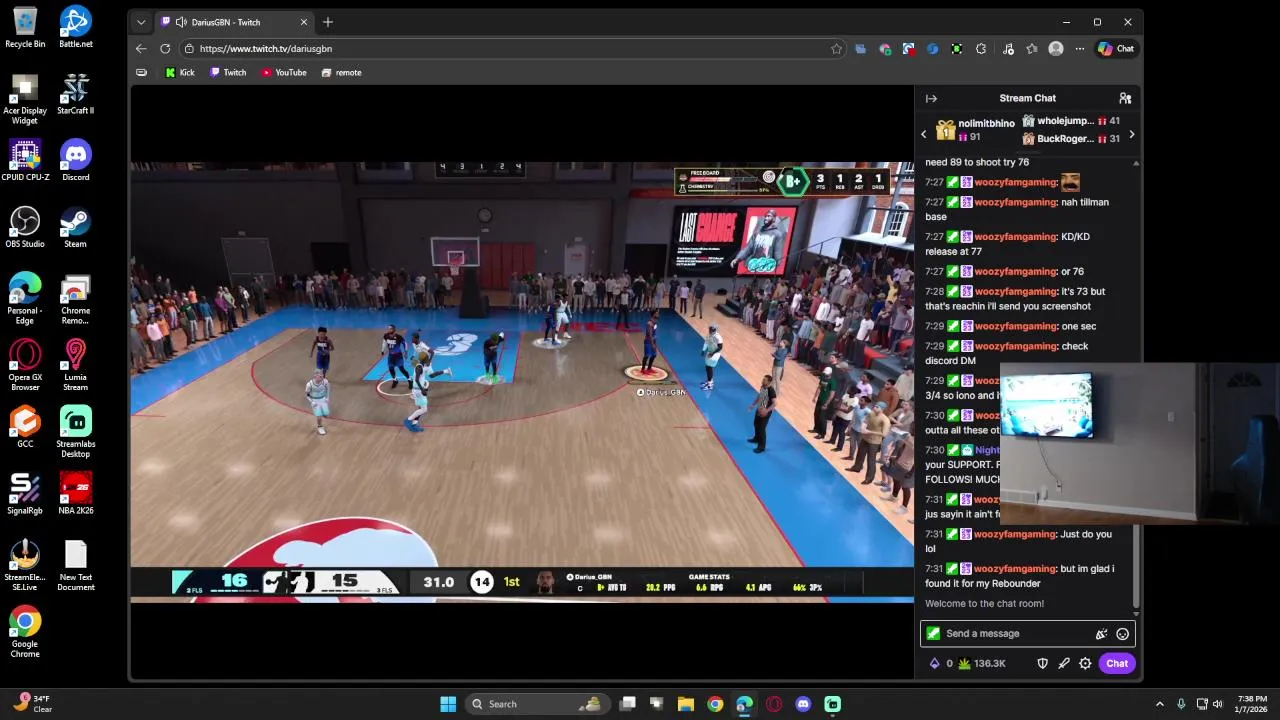Open the chat emote picker

(x=1123, y=633)
